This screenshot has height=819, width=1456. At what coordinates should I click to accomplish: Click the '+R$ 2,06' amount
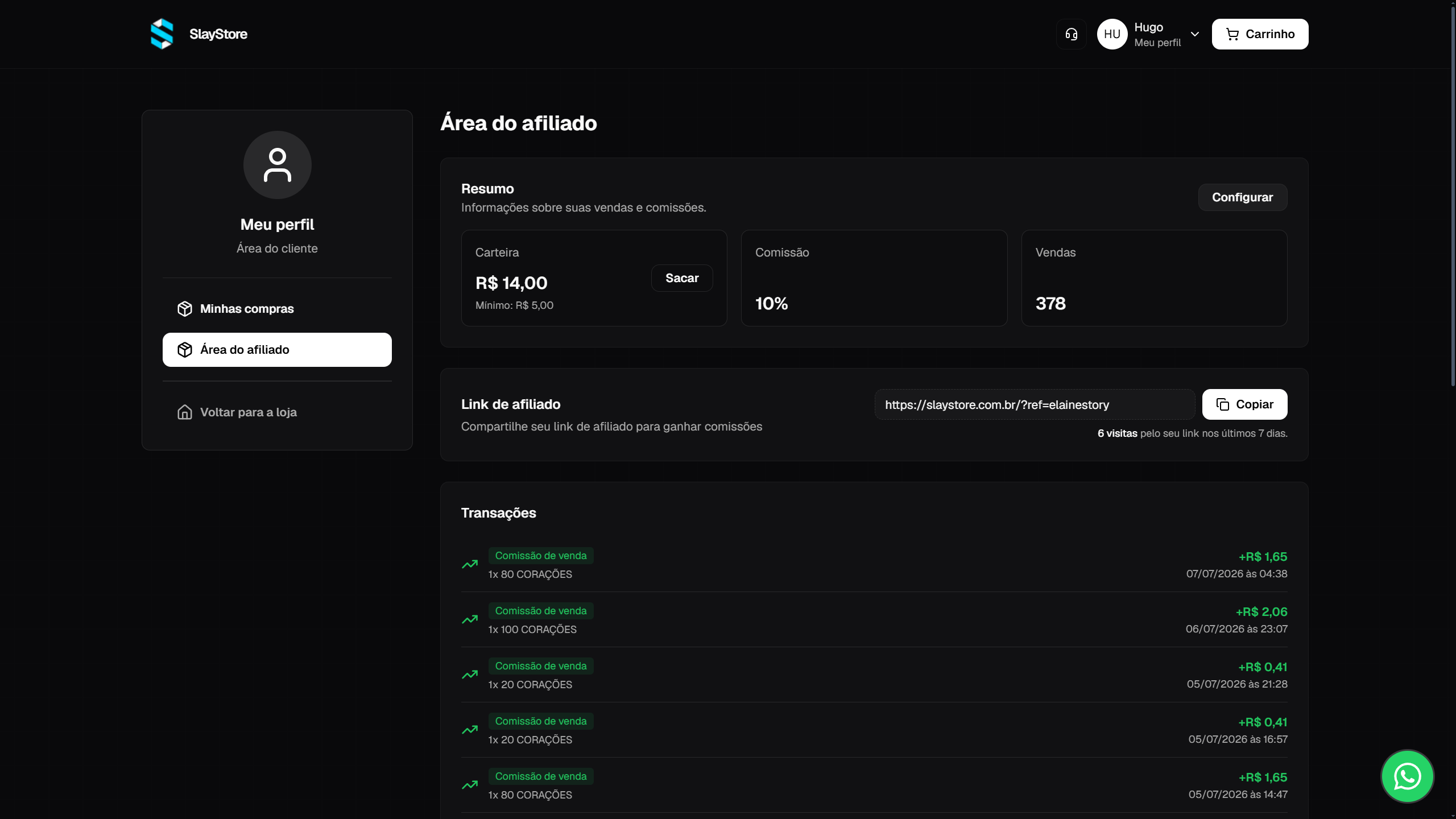[1261, 612]
